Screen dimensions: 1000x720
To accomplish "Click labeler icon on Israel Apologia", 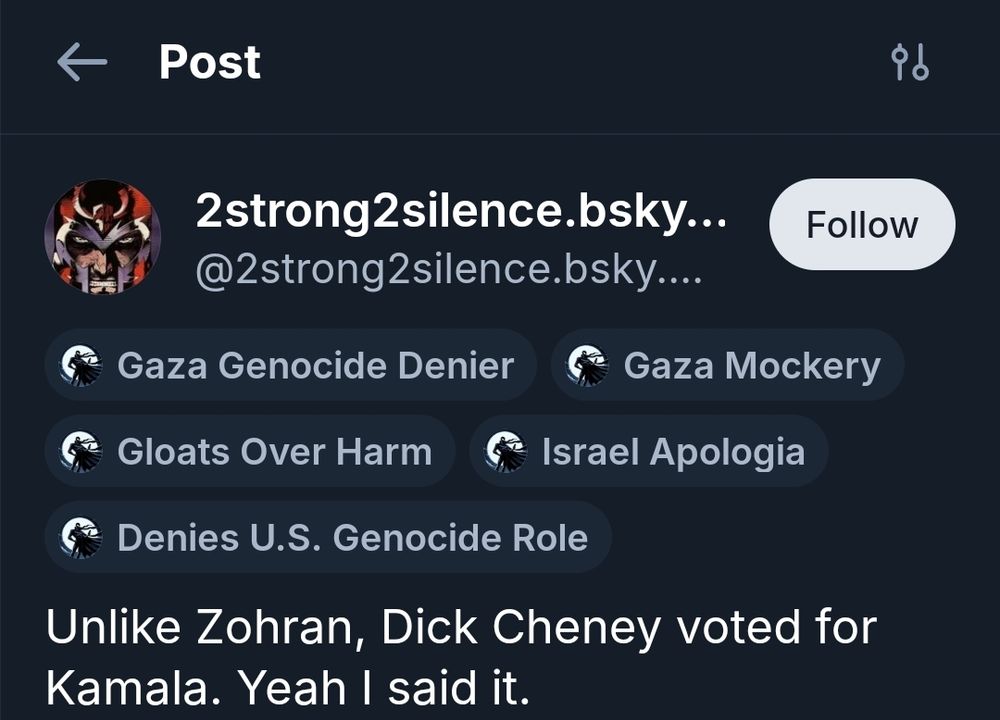I will [506, 452].
